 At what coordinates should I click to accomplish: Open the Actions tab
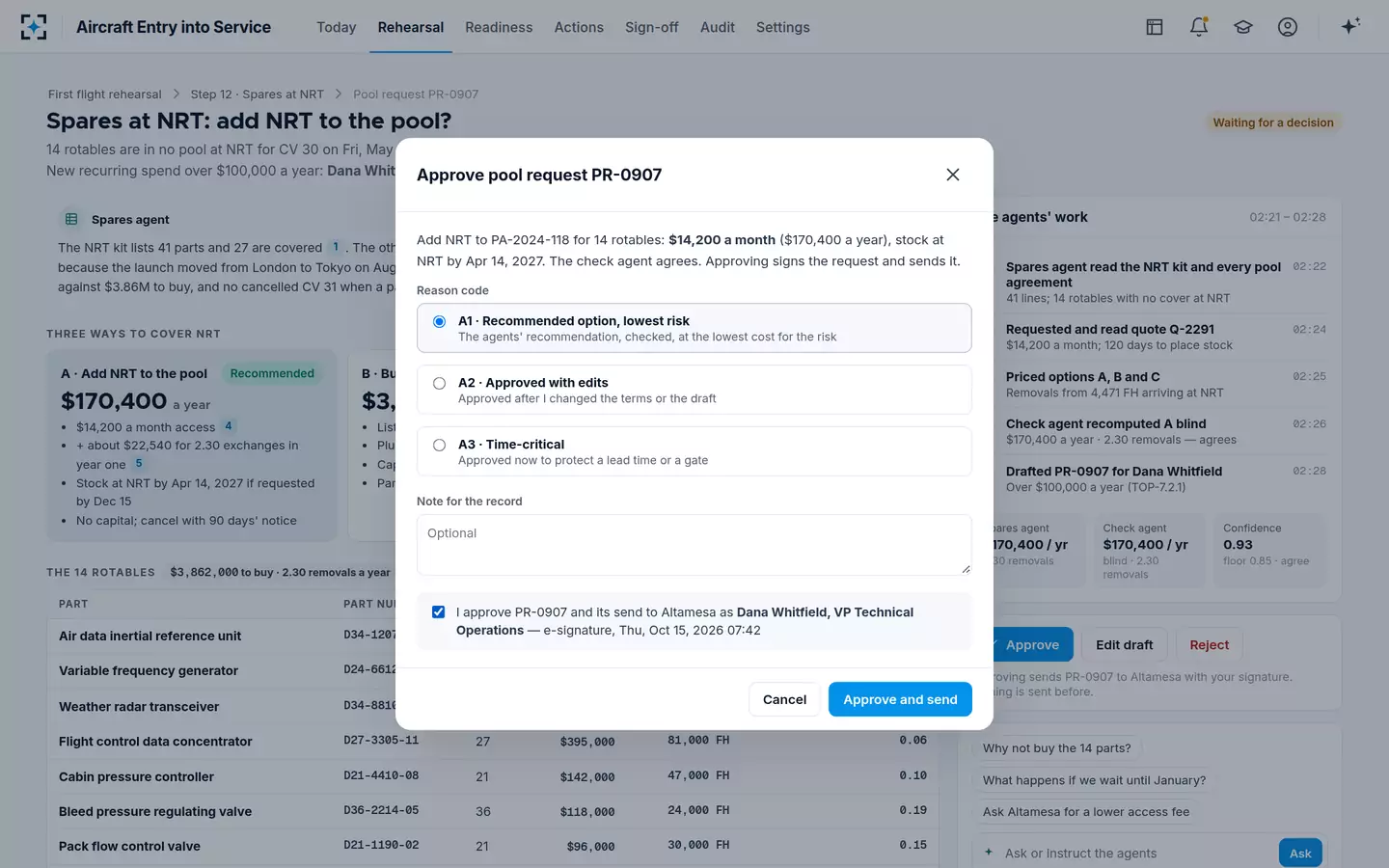(x=579, y=27)
